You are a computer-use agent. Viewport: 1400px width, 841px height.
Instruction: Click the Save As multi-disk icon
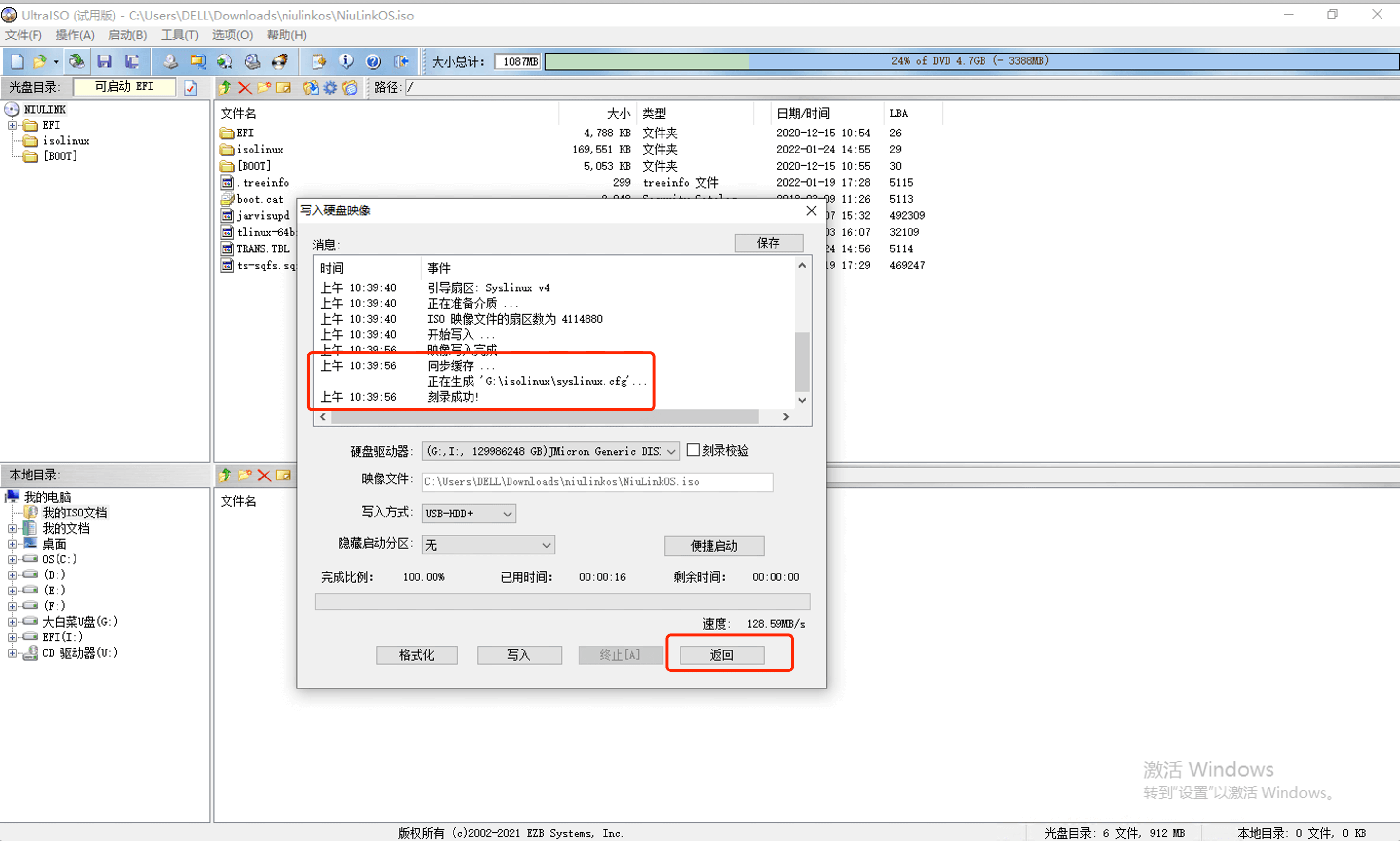132,61
